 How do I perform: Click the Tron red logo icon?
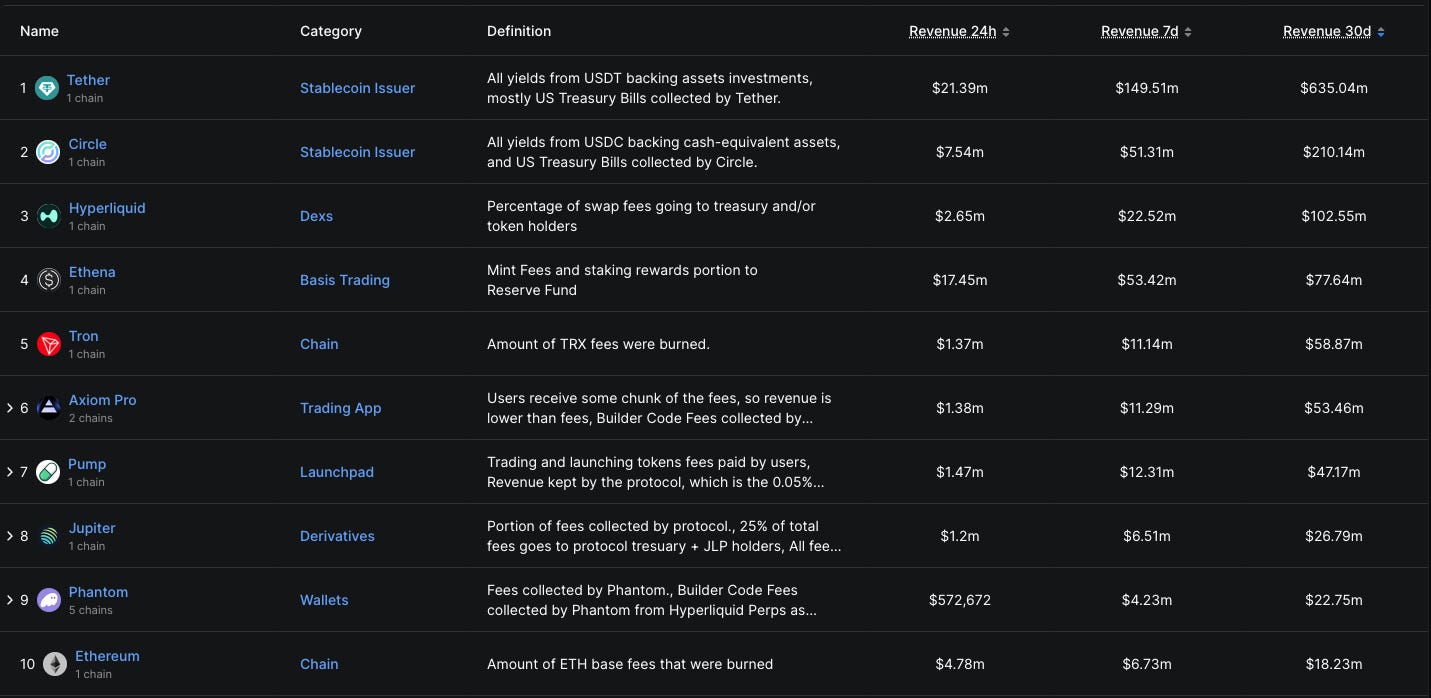coord(48,344)
